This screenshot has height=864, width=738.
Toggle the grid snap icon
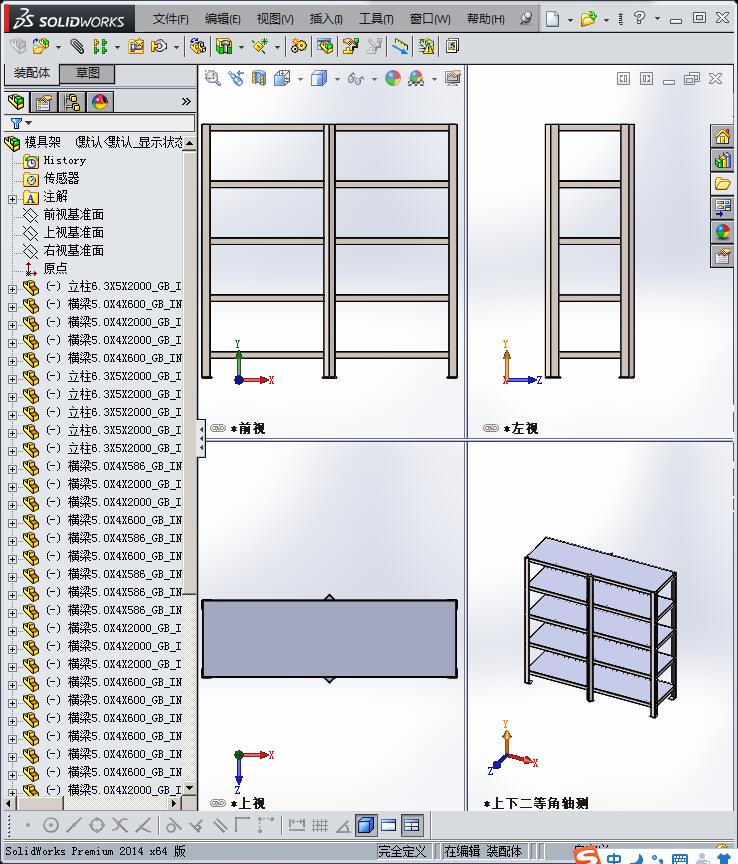tap(320, 825)
